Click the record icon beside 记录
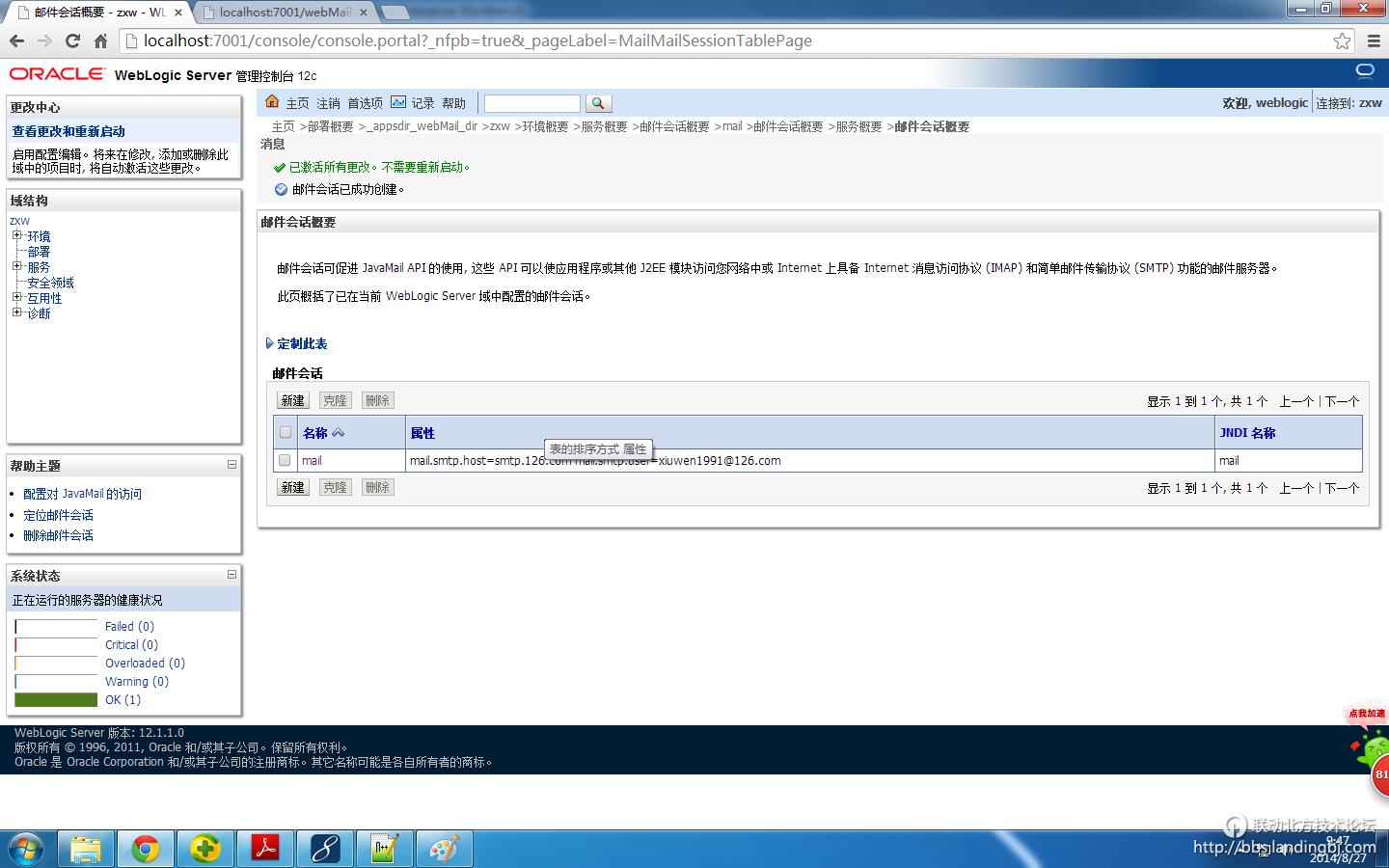Image resolution: width=1389 pixels, height=868 pixels. pyautogui.click(x=398, y=102)
